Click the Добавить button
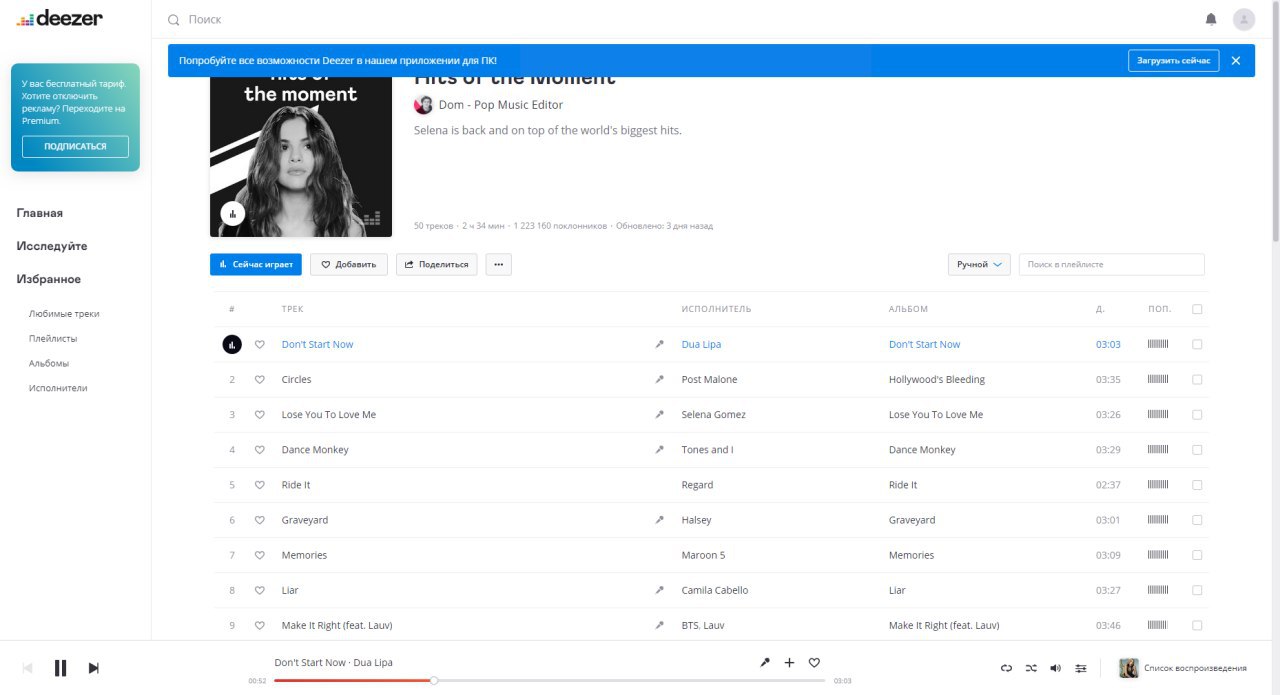This screenshot has height=695, width=1280. 349,264
